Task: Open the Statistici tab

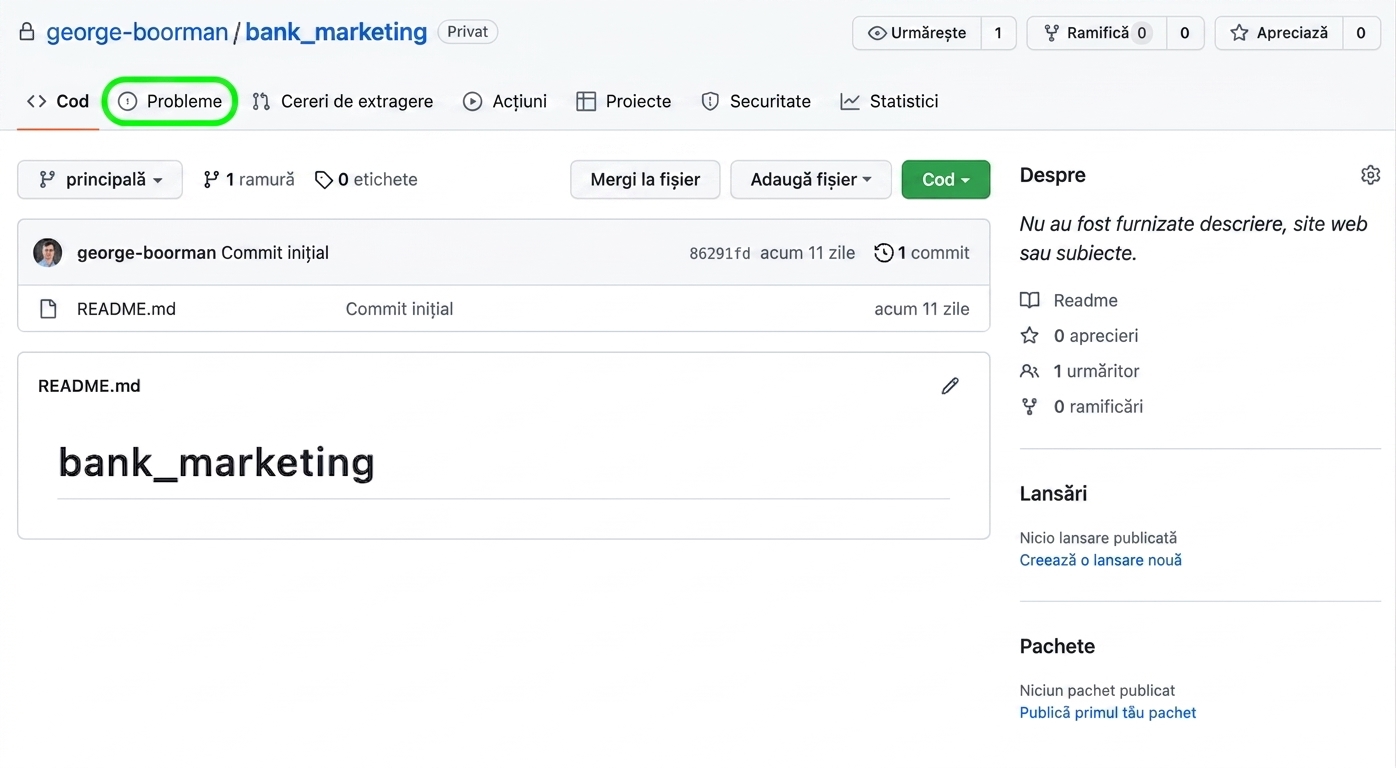Action: (x=889, y=101)
